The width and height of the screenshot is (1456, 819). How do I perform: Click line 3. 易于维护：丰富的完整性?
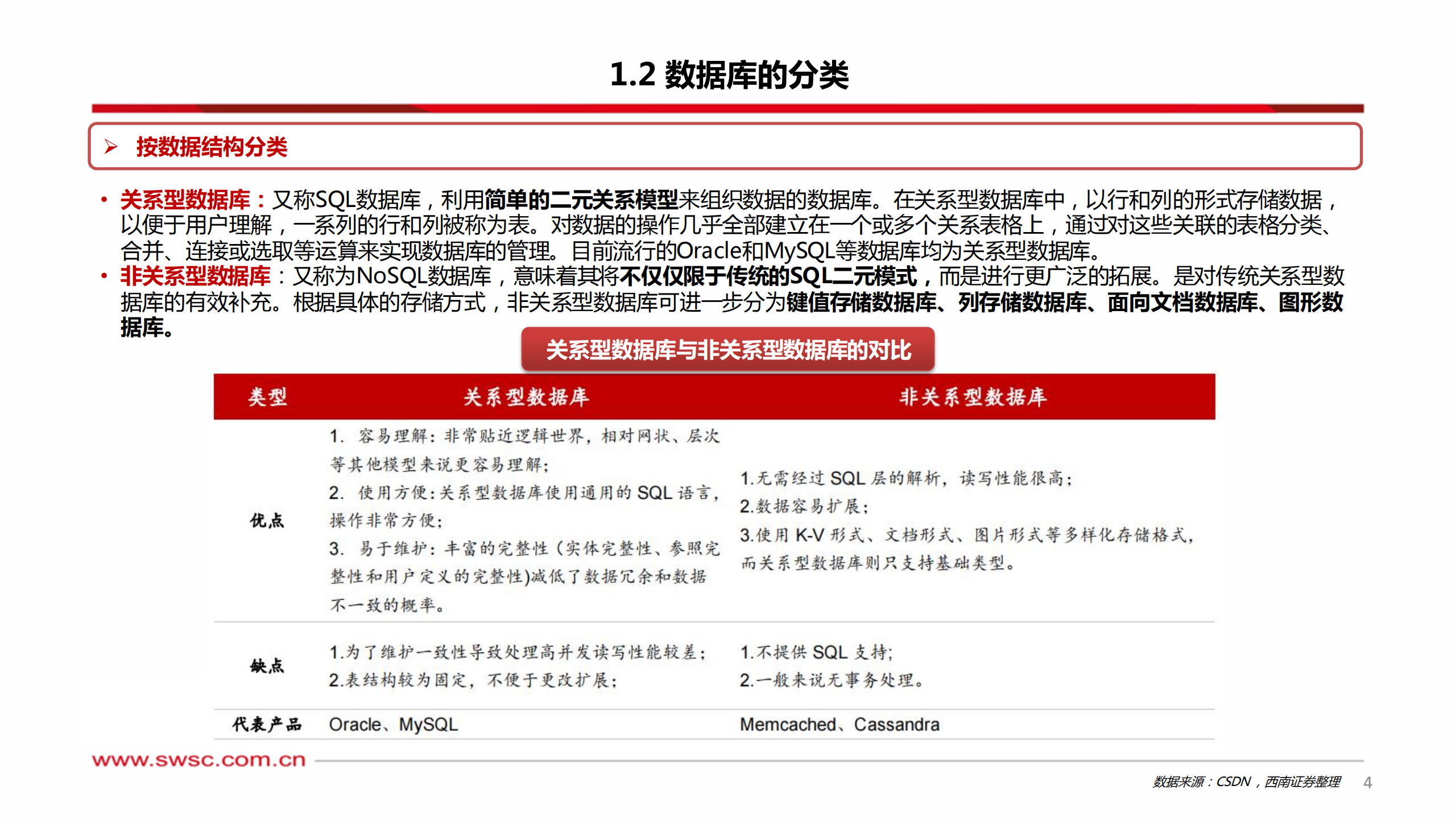pyautogui.click(x=524, y=548)
